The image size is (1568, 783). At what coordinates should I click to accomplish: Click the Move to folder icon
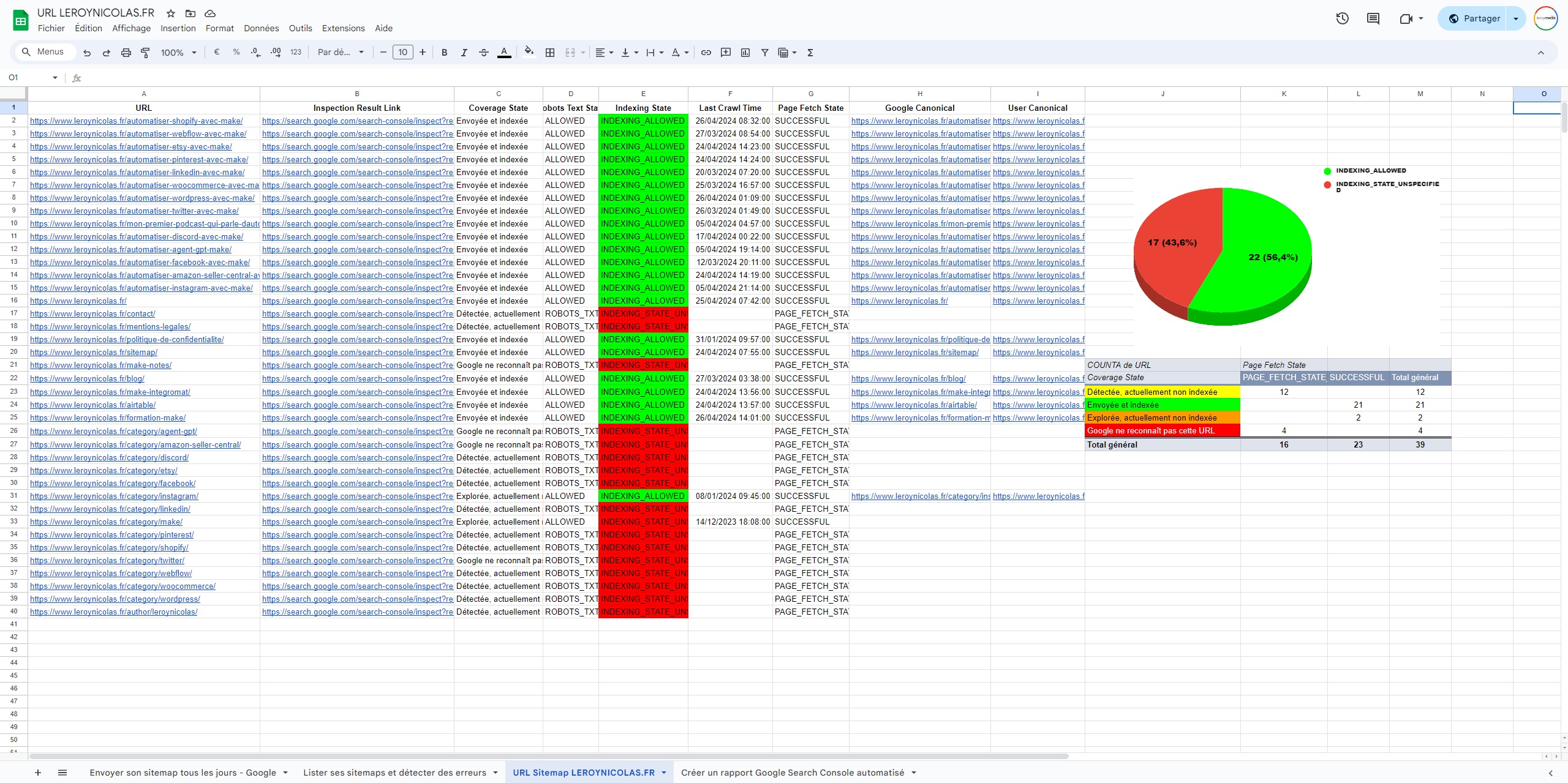click(x=190, y=13)
